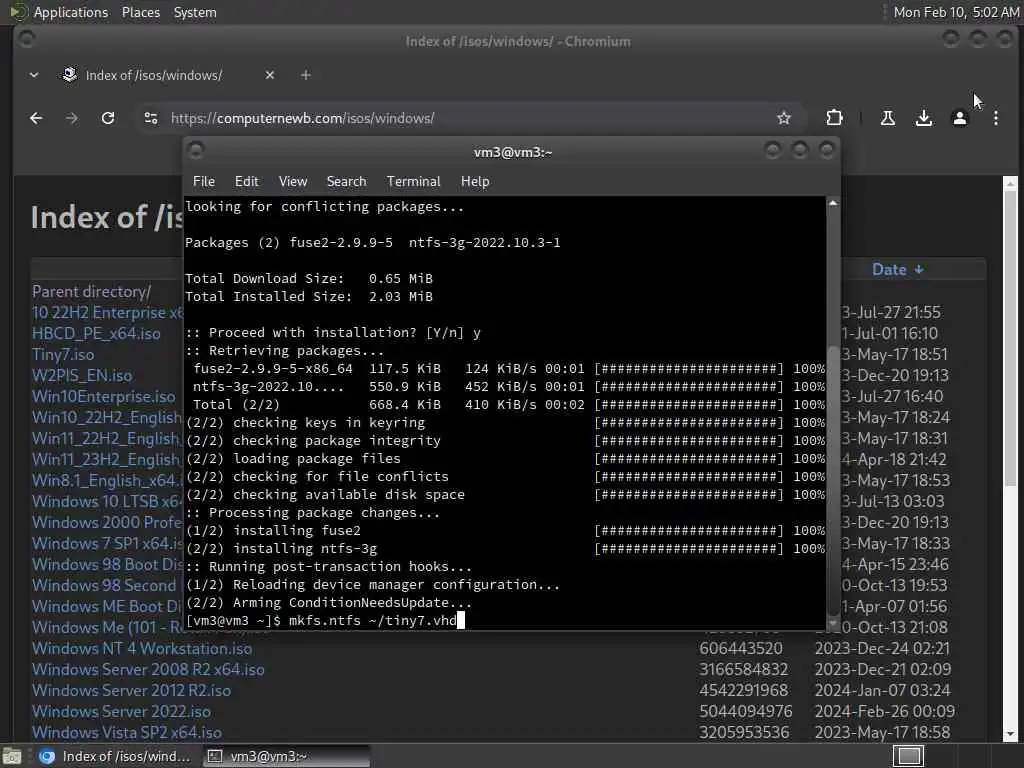Open the 10 22H2 Enterprise link

tap(107, 312)
